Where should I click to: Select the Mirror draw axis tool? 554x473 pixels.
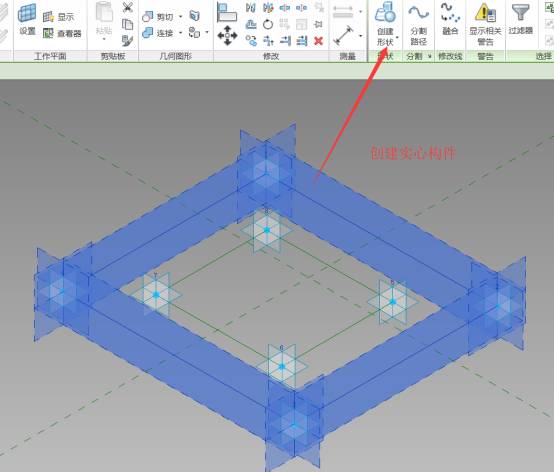tap(268, 7)
